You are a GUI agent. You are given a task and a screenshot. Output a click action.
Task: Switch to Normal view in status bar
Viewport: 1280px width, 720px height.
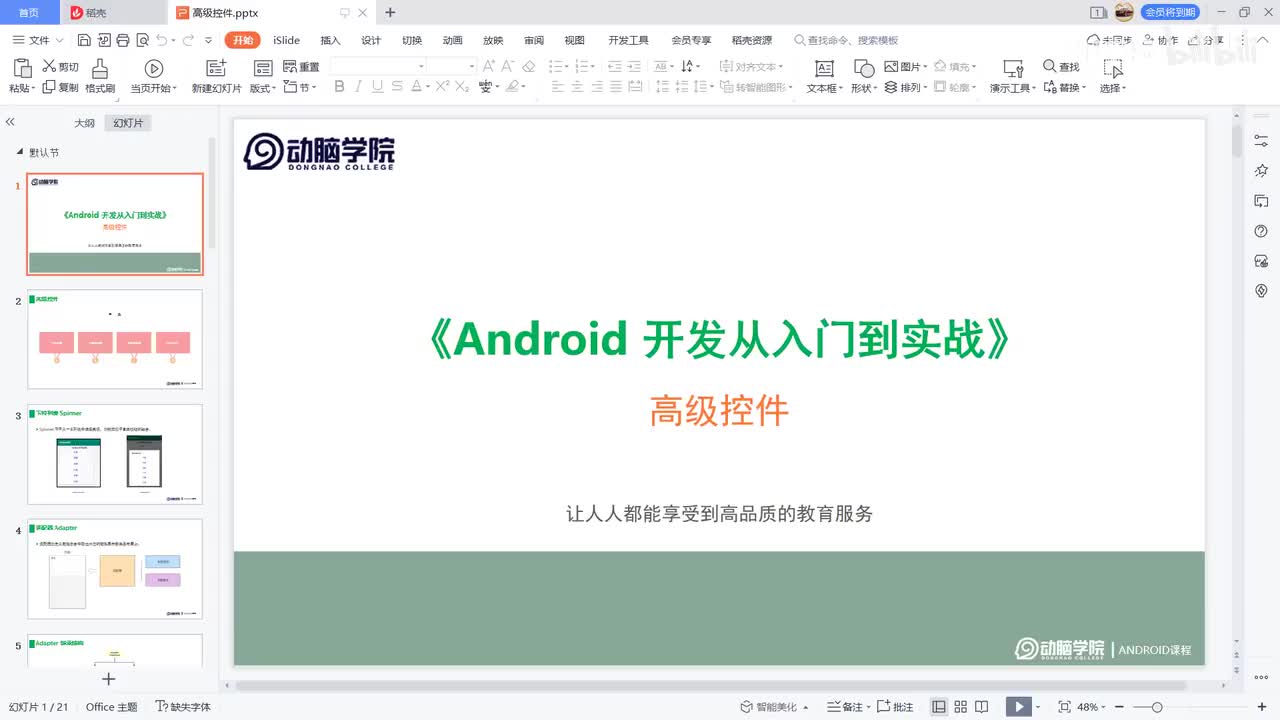939,707
